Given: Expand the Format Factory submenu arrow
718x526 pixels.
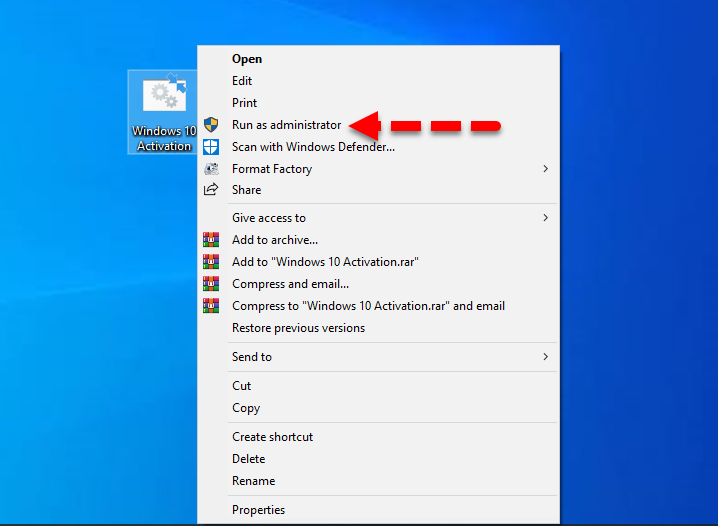Looking at the screenshot, I should [x=545, y=169].
